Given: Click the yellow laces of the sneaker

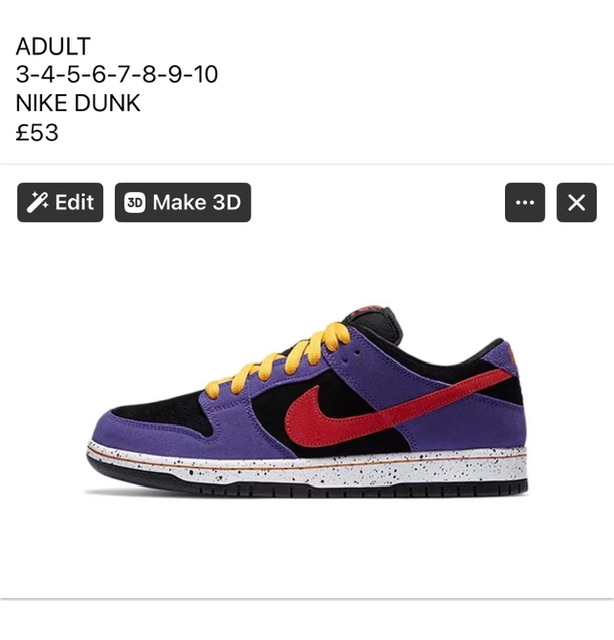Looking at the screenshot, I should 278,361.
